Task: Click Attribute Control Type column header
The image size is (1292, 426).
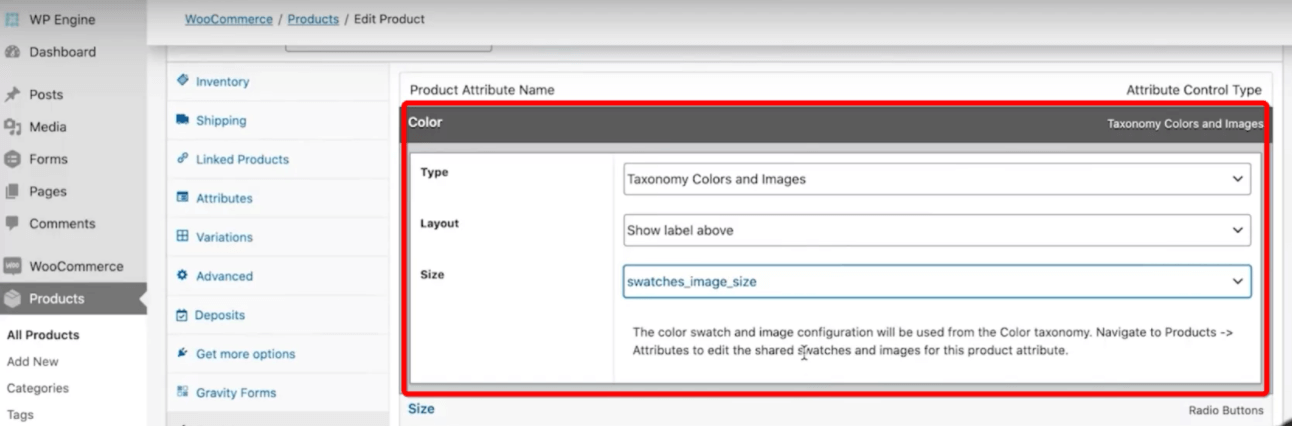Action: 1194,90
